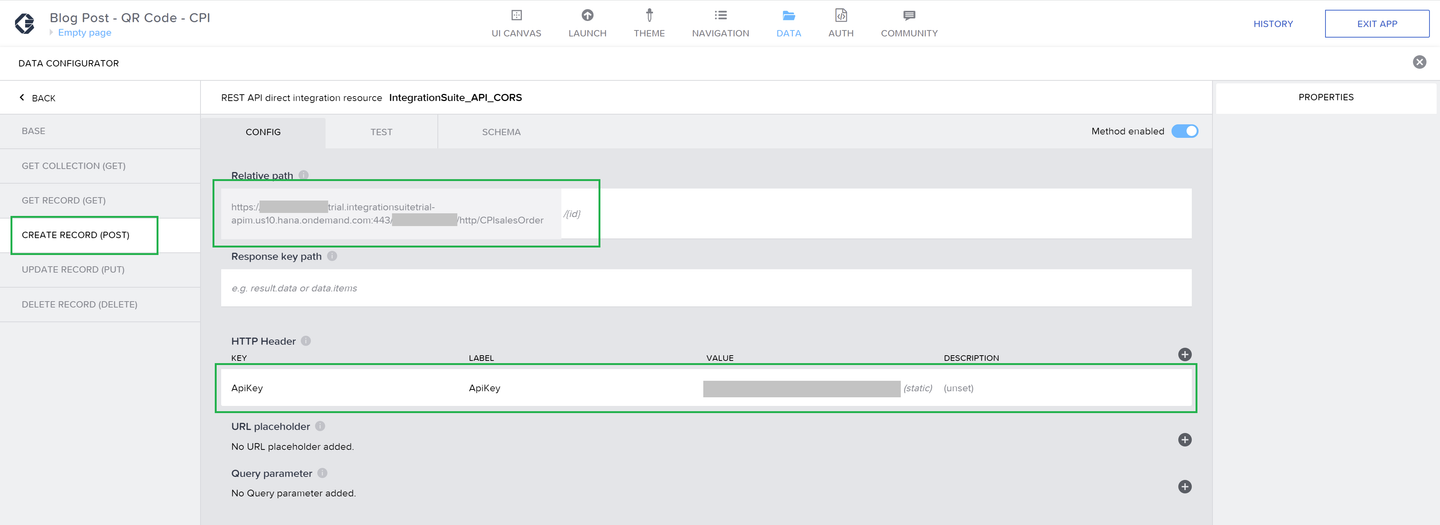Select CREATE RECORD (POST) method
Image resolution: width=1440 pixels, height=525 pixels.
(x=100, y=235)
